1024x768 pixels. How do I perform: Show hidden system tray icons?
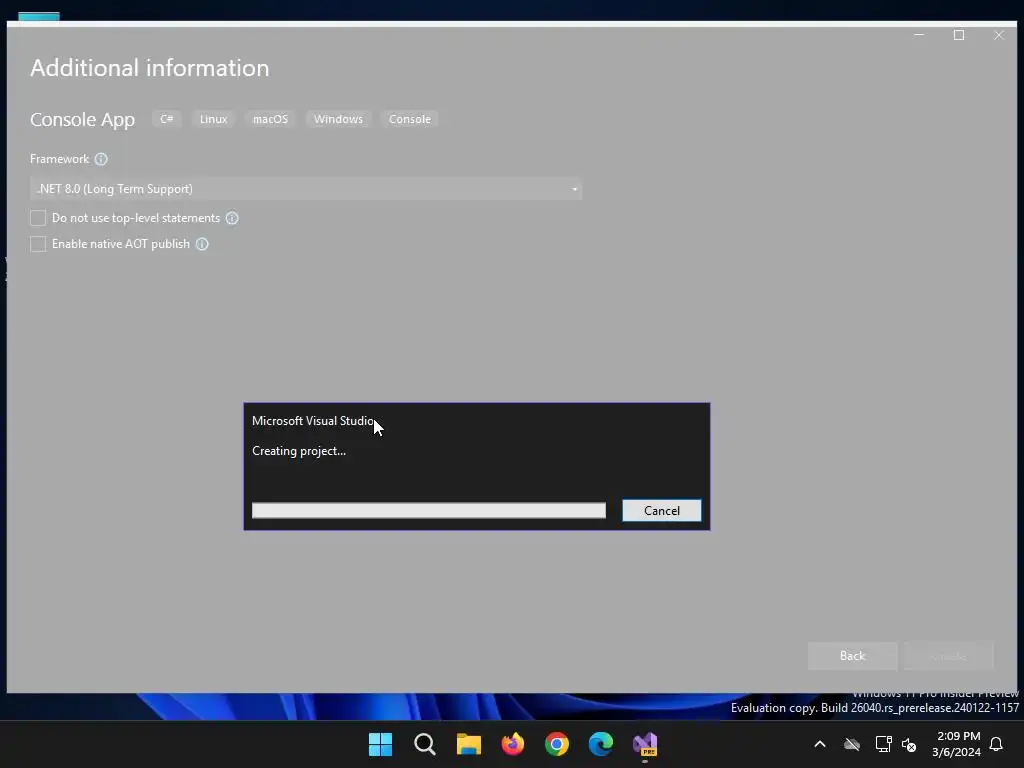point(820,744)
